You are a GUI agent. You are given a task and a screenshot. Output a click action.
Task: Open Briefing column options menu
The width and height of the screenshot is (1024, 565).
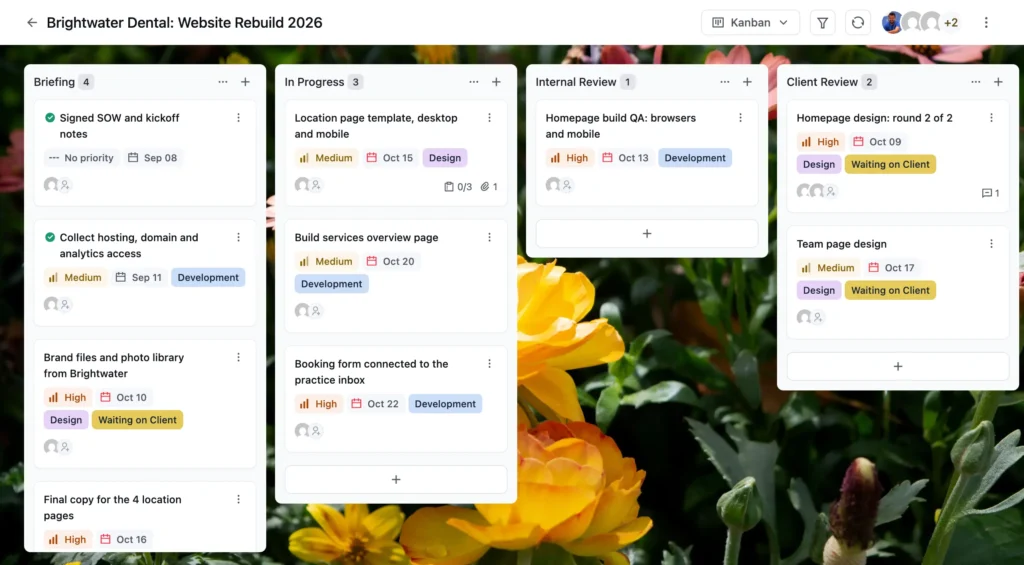pyautogui.click(x=223, y=82)
